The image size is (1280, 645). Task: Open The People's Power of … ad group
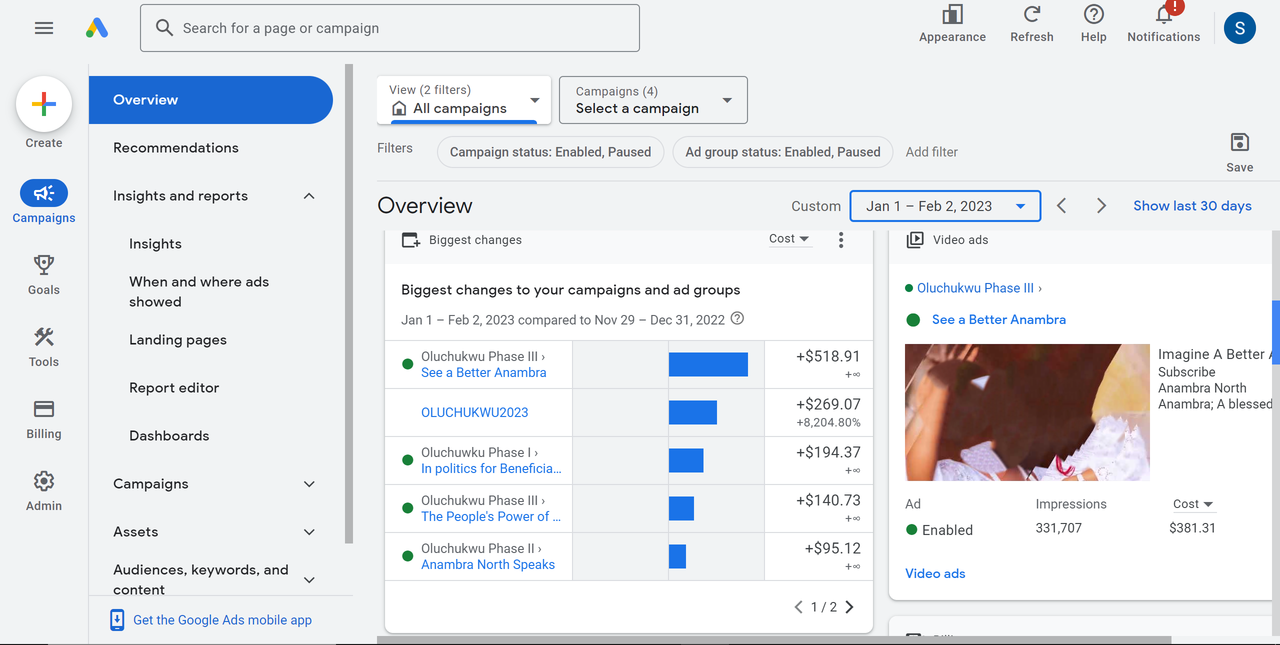491,517
